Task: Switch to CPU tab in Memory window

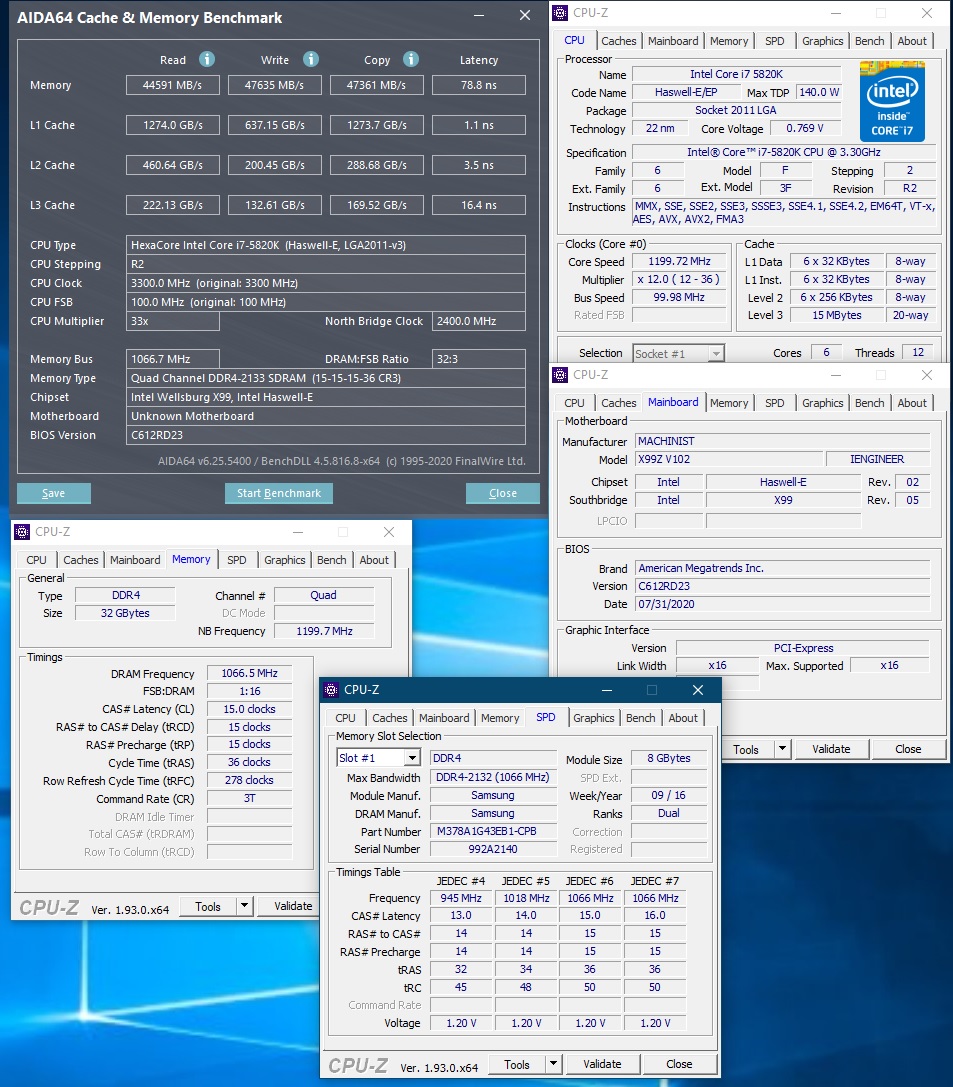Action: [36, 559]
